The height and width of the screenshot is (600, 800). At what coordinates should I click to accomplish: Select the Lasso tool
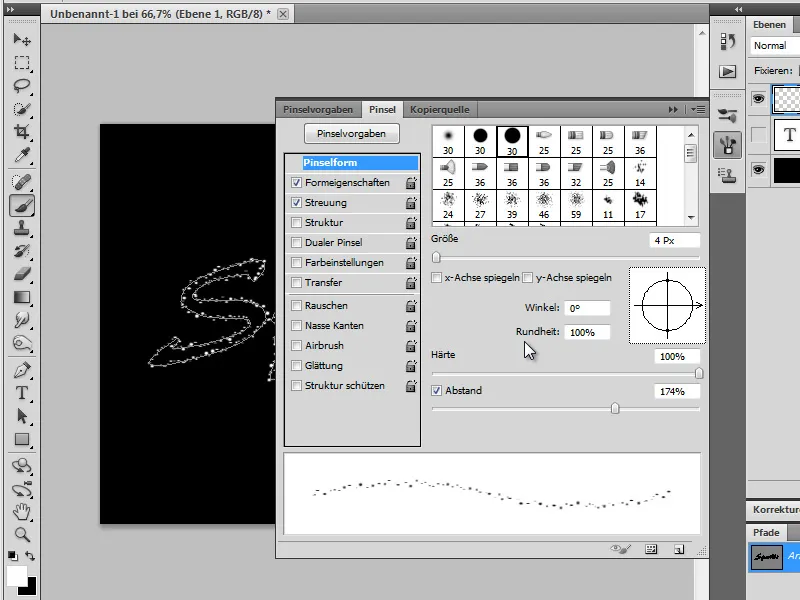point(21,86)
